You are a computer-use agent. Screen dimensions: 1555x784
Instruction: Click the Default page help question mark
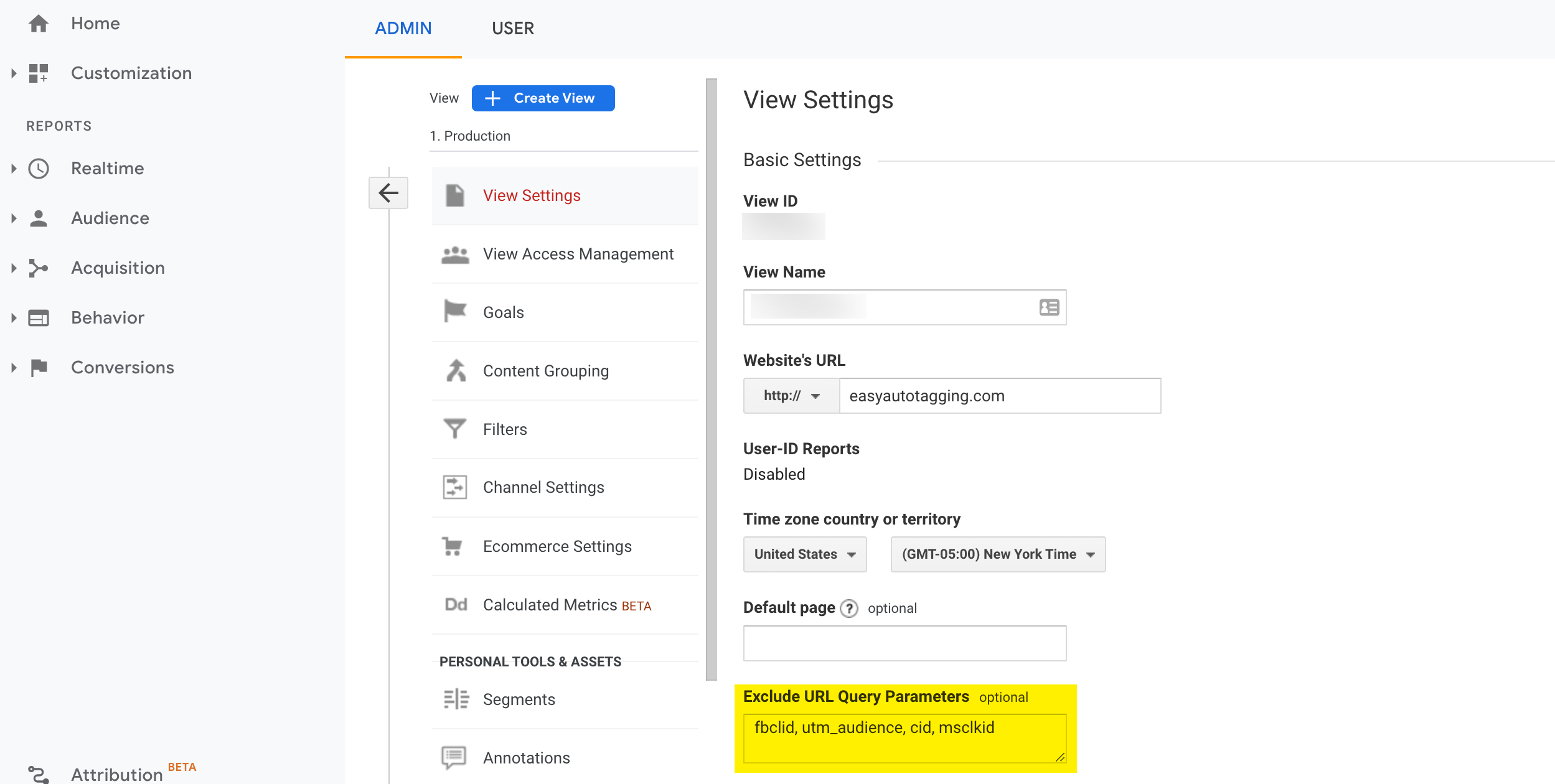coord(849,609)
